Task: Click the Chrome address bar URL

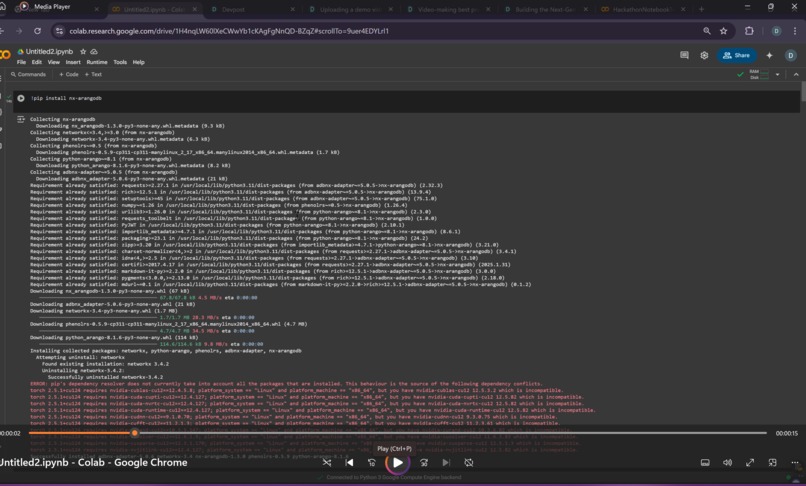Action: pos(229,31)
